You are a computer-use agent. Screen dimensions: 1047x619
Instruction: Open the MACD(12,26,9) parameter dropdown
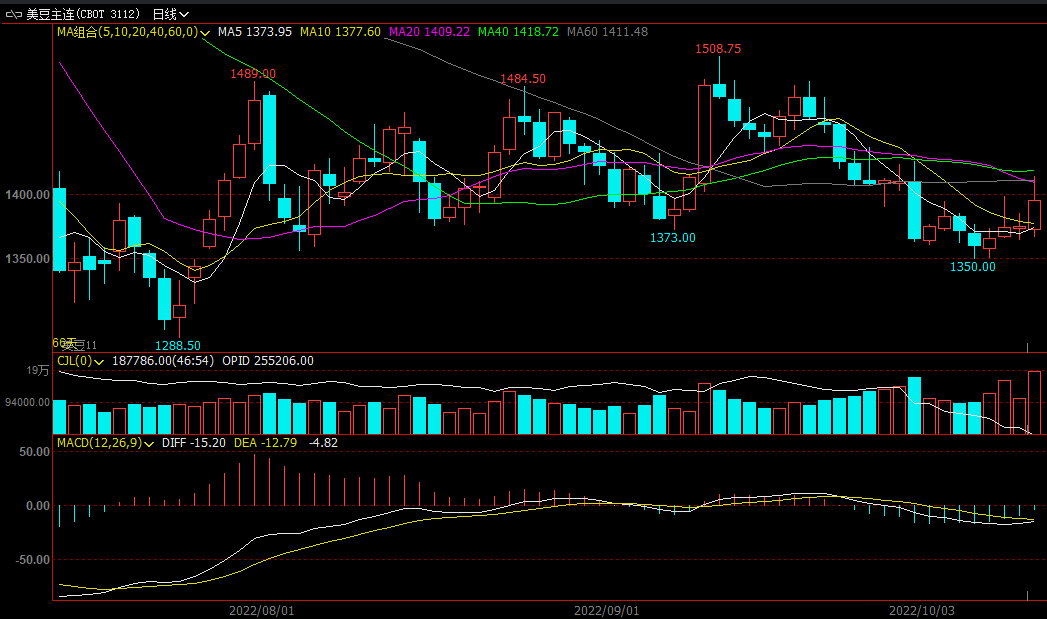tap(150, 442)
